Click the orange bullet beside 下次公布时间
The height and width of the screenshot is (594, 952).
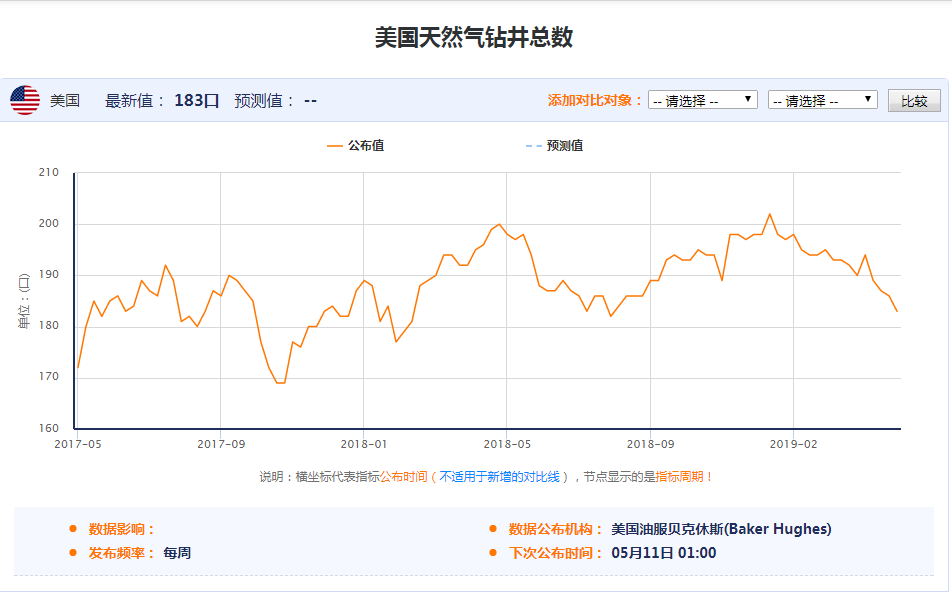(x=492, y=553)
